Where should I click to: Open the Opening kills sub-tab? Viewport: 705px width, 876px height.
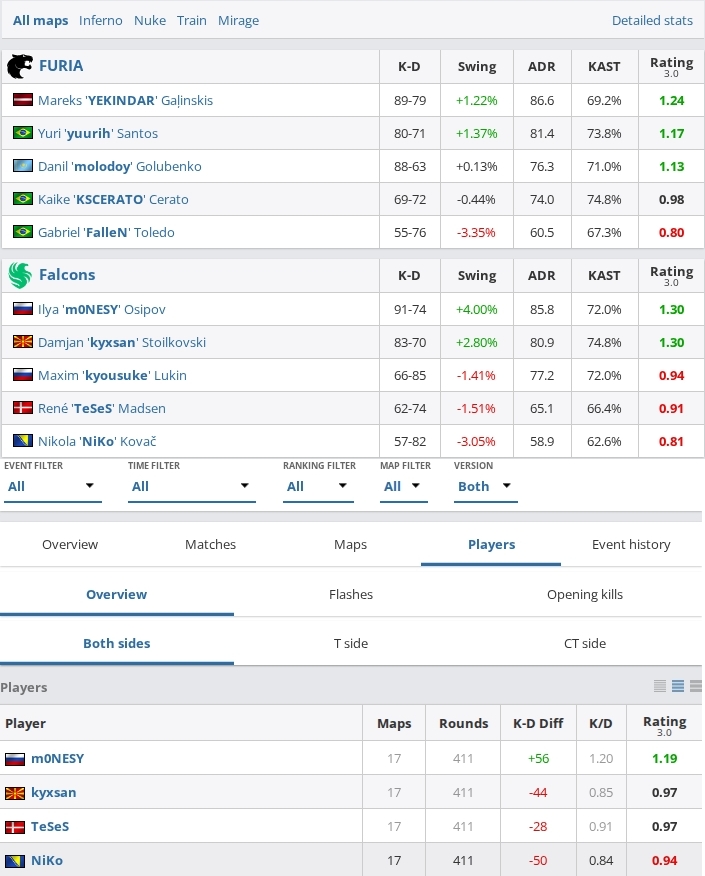585,594
